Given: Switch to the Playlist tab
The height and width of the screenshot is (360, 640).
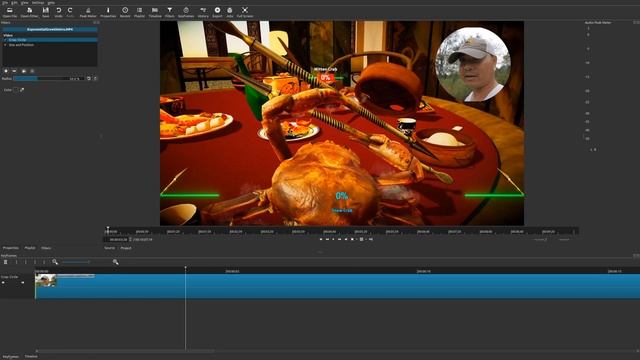Looking at the screenshot, I should tap(30, 248).
